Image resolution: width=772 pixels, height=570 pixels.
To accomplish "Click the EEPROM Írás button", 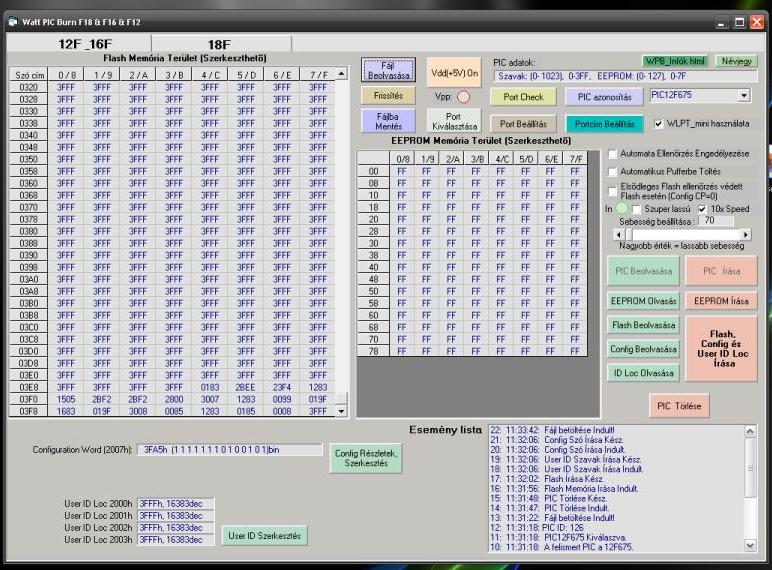I will pyautogui.click(x=721, y=301).
